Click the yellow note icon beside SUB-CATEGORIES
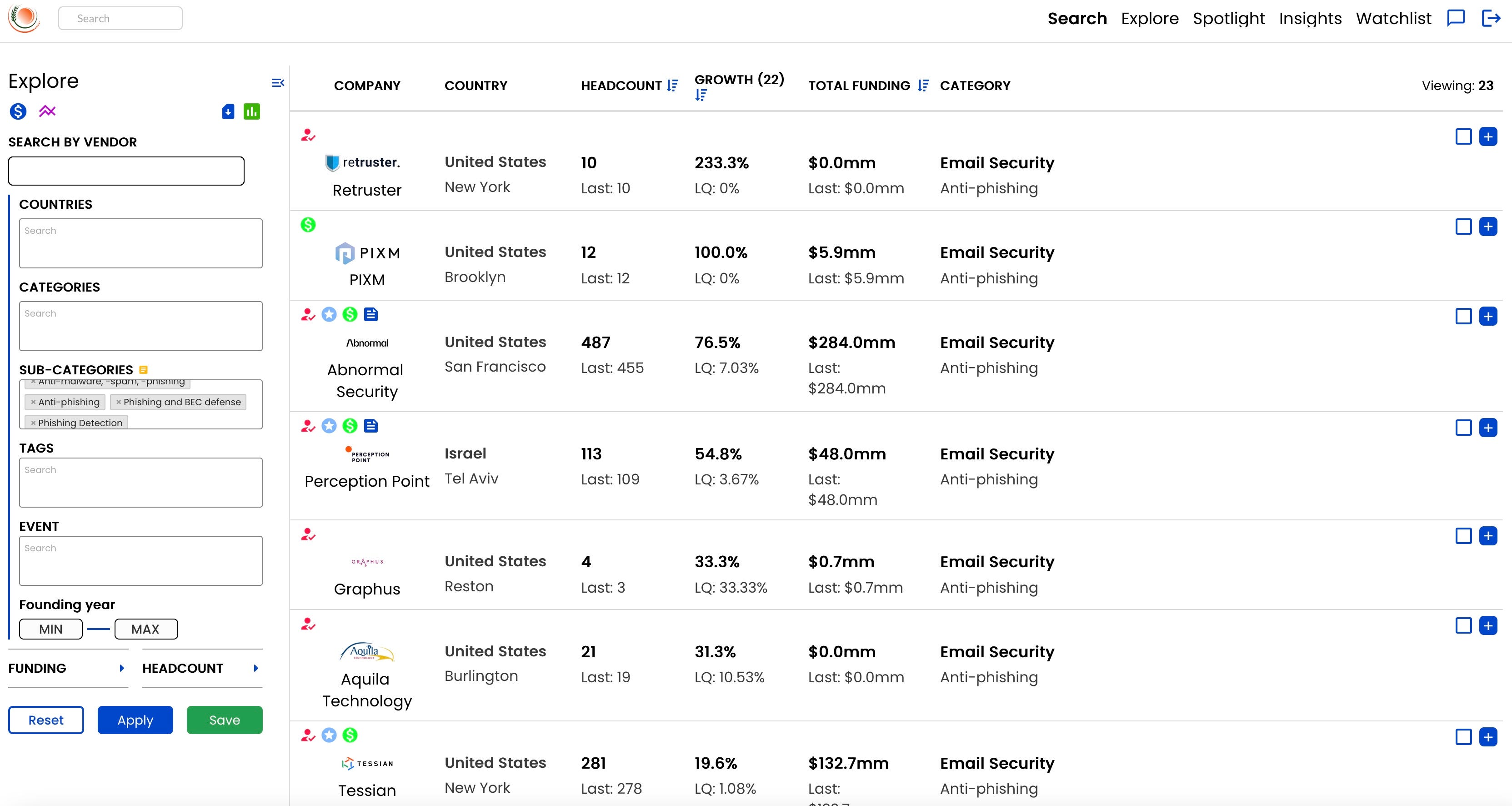The image size is (1512, 806). (x=143, y=369)
